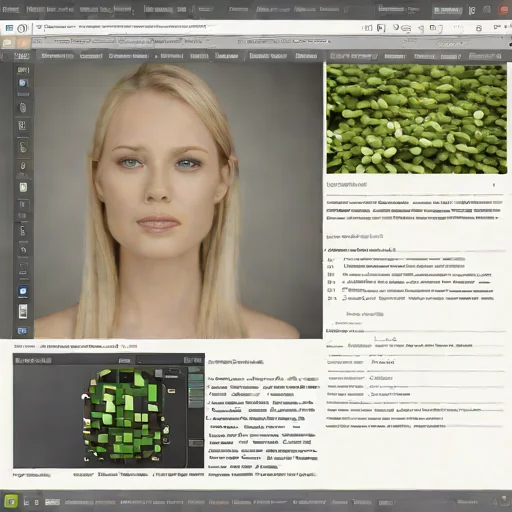Click the circular icon next to the address field

(x=22, y=28)
